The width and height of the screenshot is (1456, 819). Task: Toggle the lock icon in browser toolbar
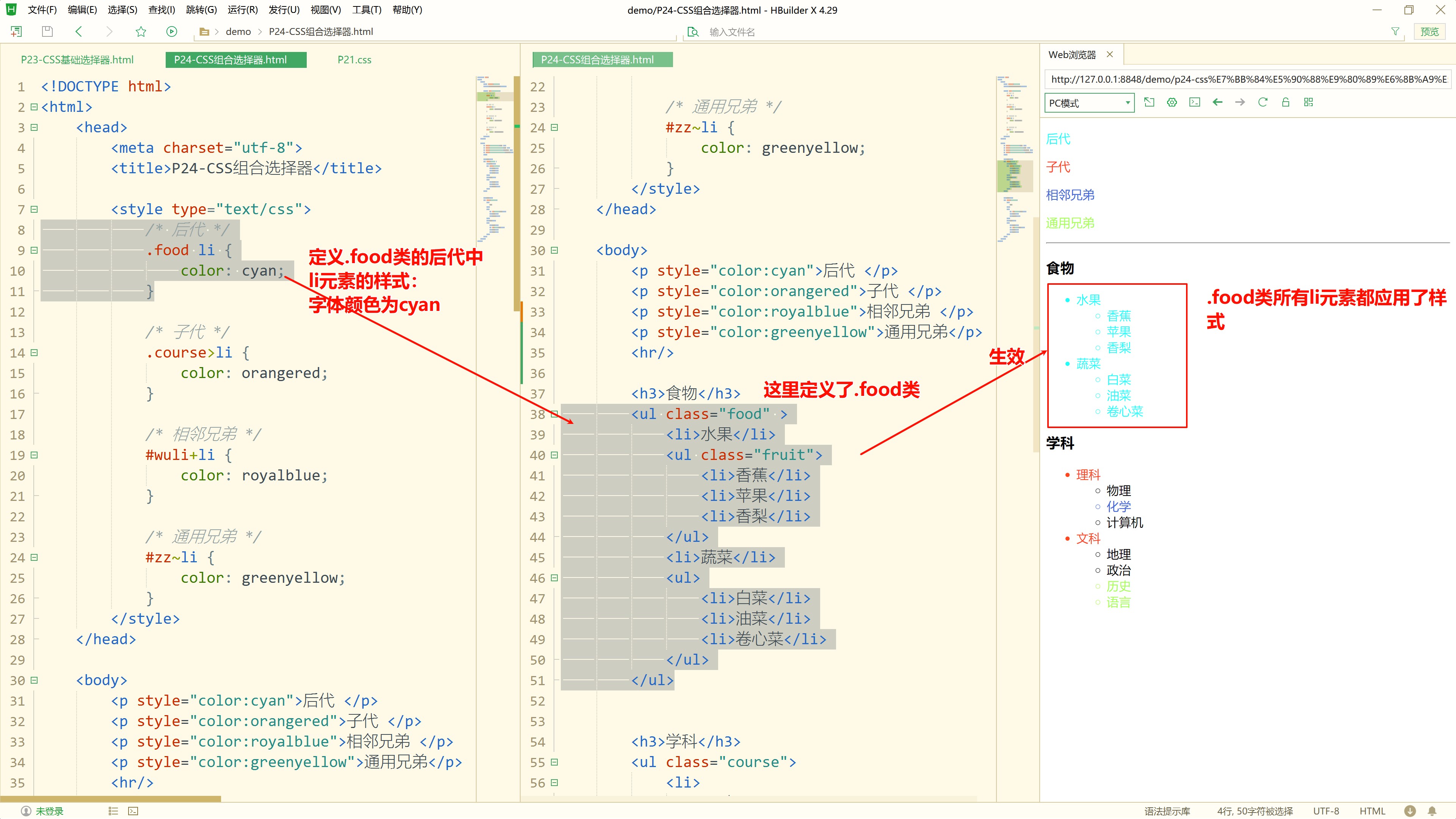pos(1286,102)
